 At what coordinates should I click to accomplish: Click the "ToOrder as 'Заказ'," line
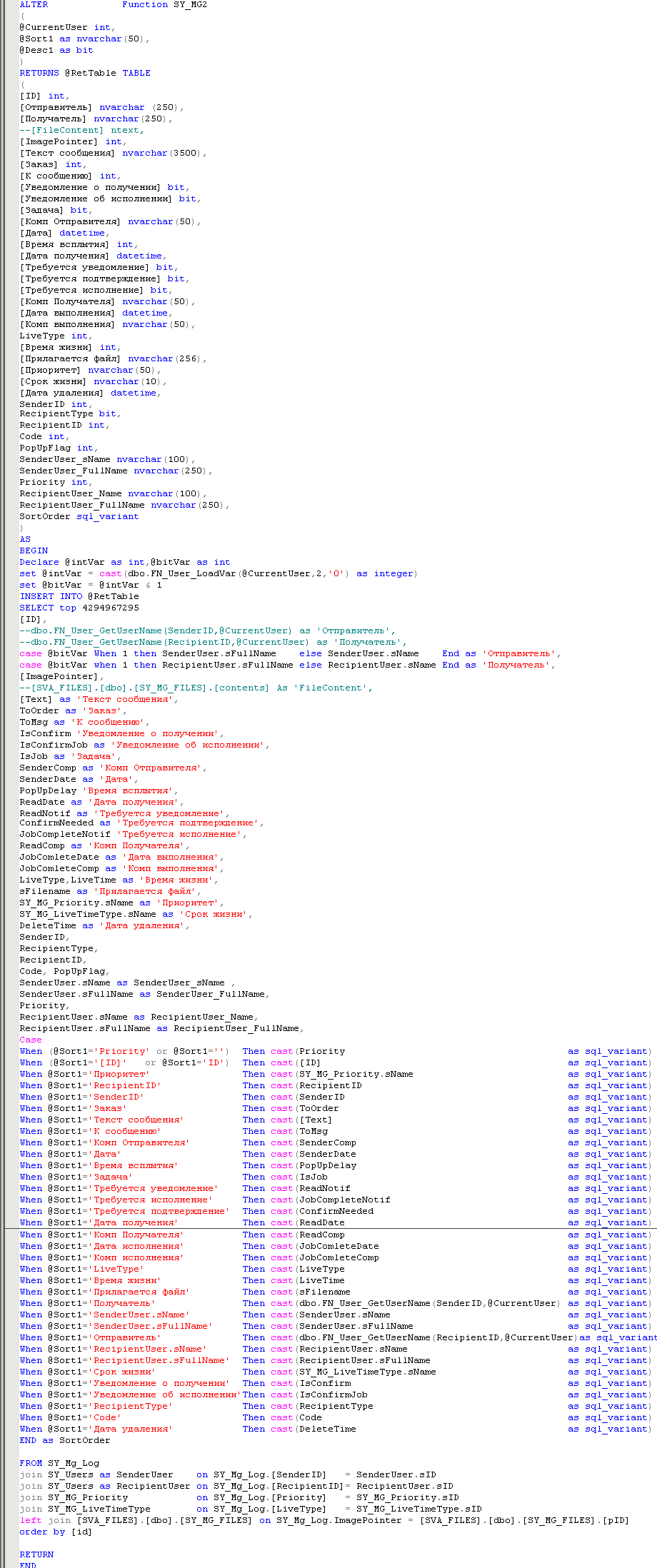(73, 710)
